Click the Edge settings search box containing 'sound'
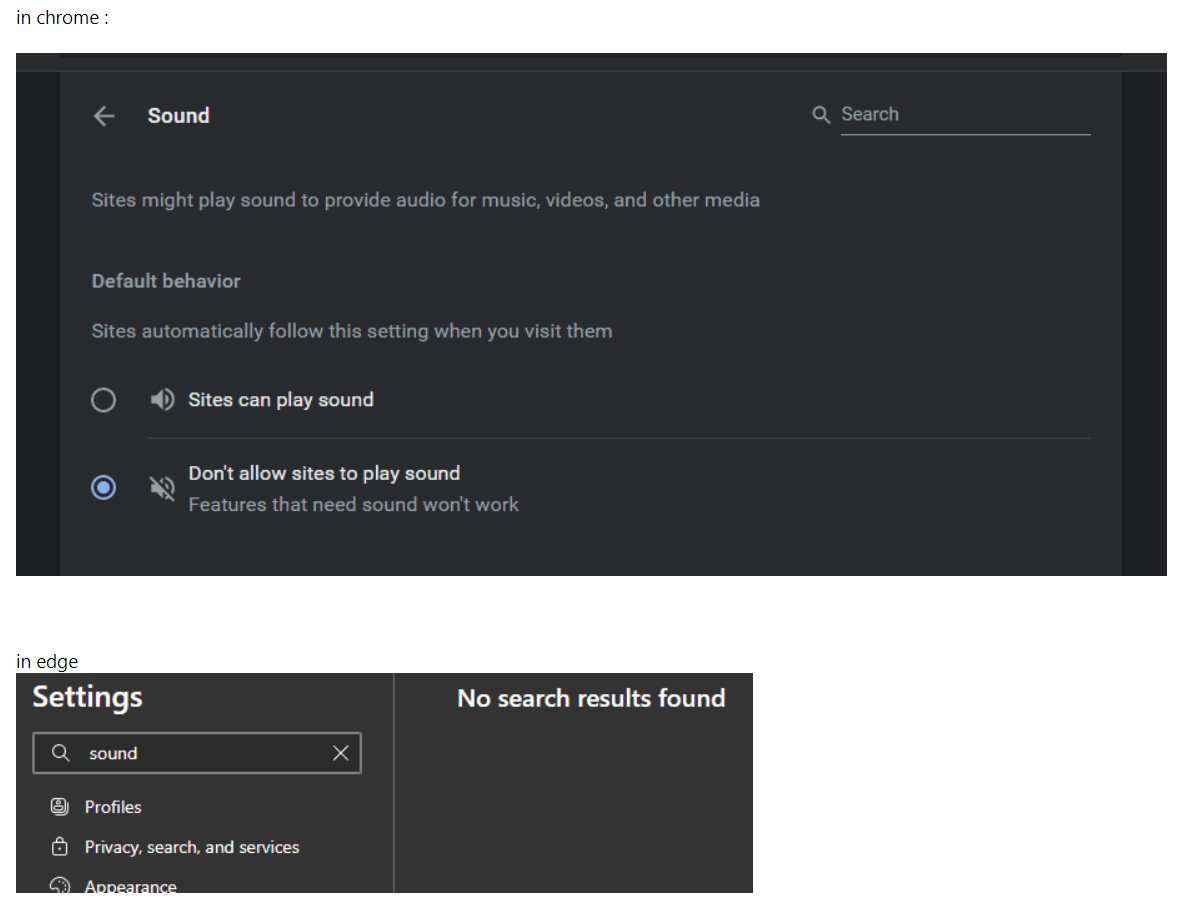The height and width of the screenshot is (916, 1191). (x=197, y=753)
